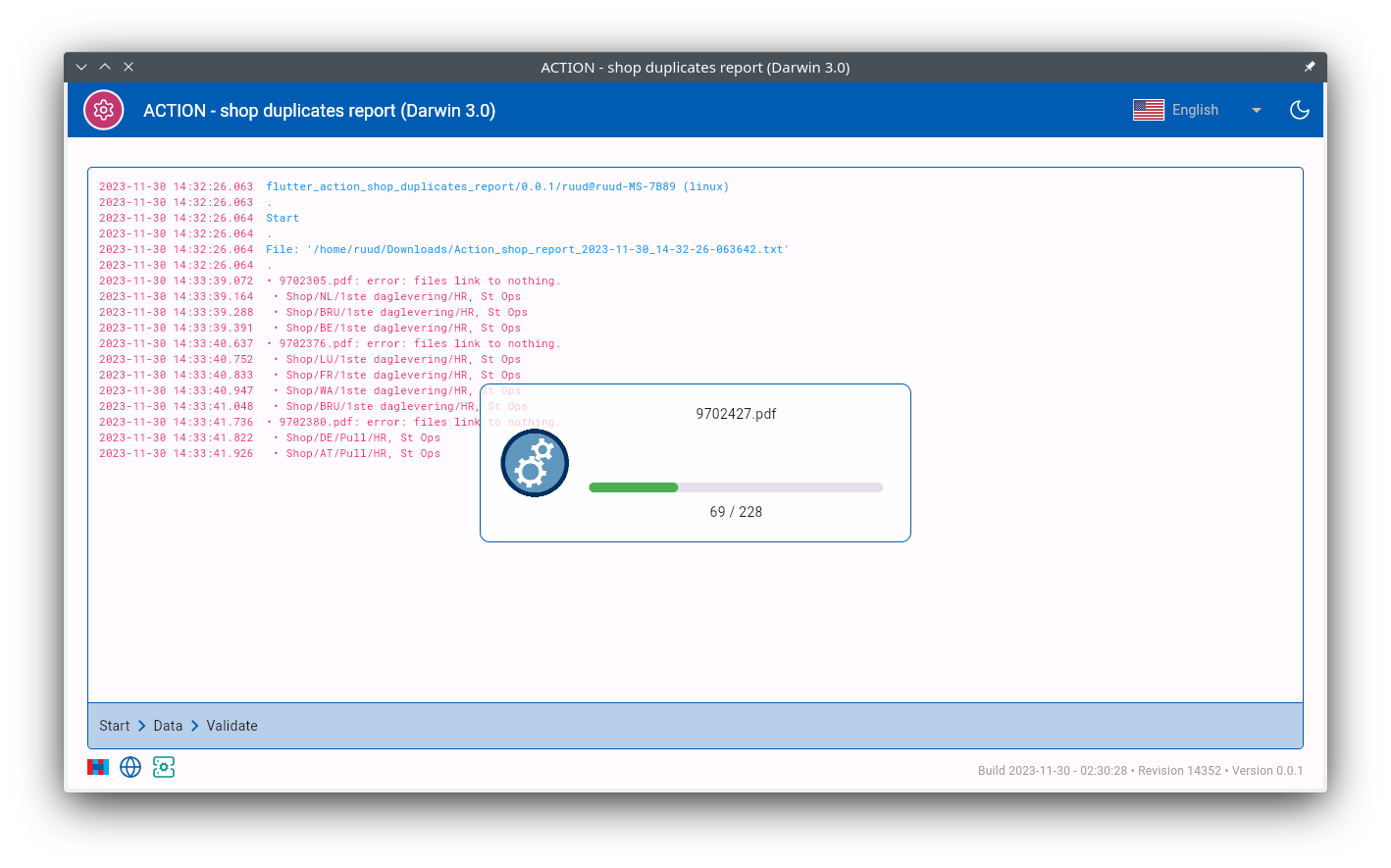This screenshot has width=1391, height=868.
Task: Select the Data breadcrumb step
Action: click(x=168, y=726)
